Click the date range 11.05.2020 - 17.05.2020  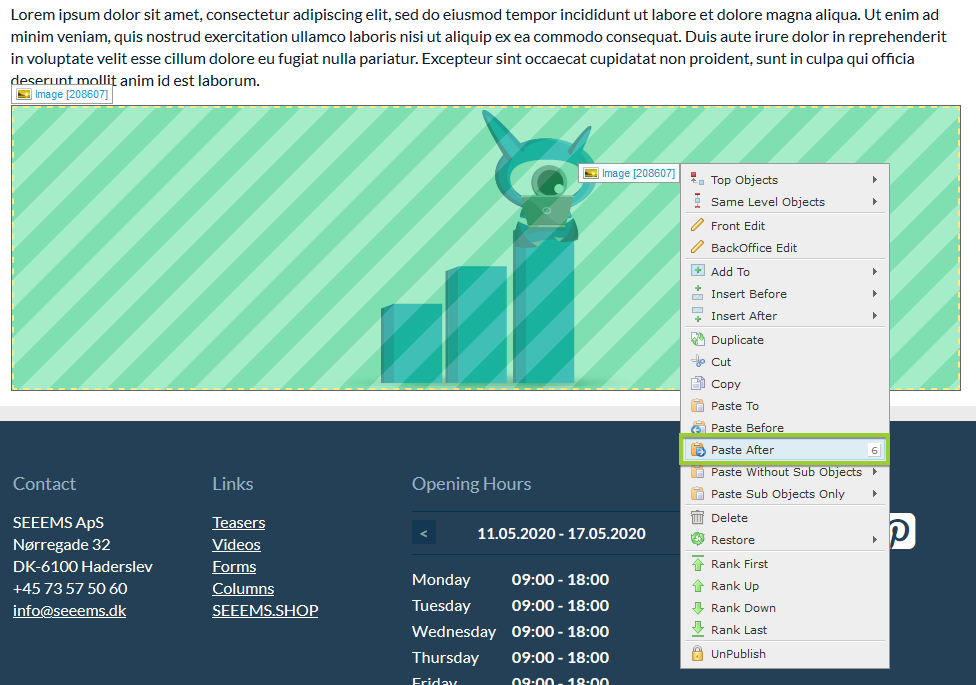pos(561,534)
